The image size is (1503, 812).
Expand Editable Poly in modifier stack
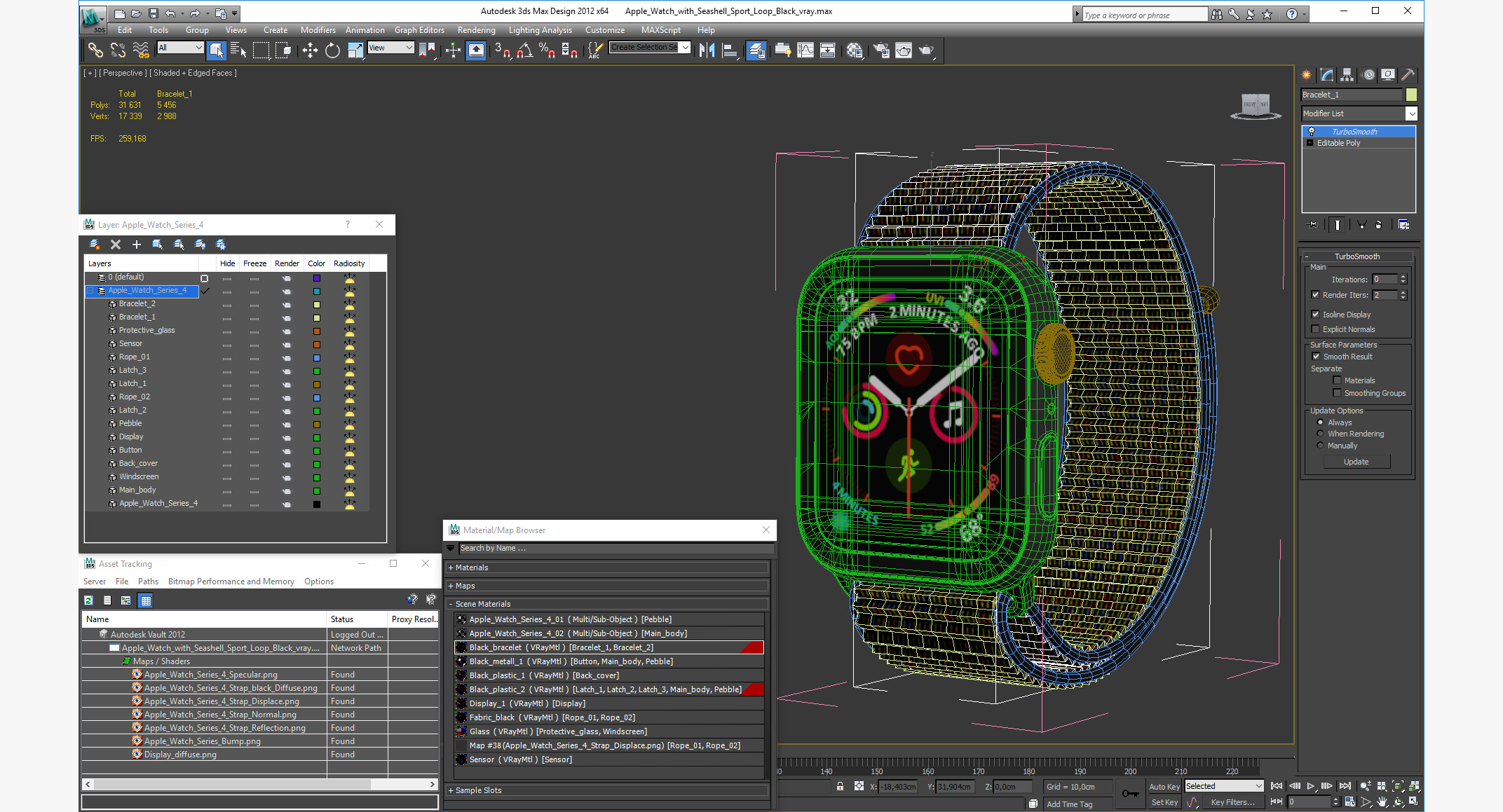click(1310, 143)
